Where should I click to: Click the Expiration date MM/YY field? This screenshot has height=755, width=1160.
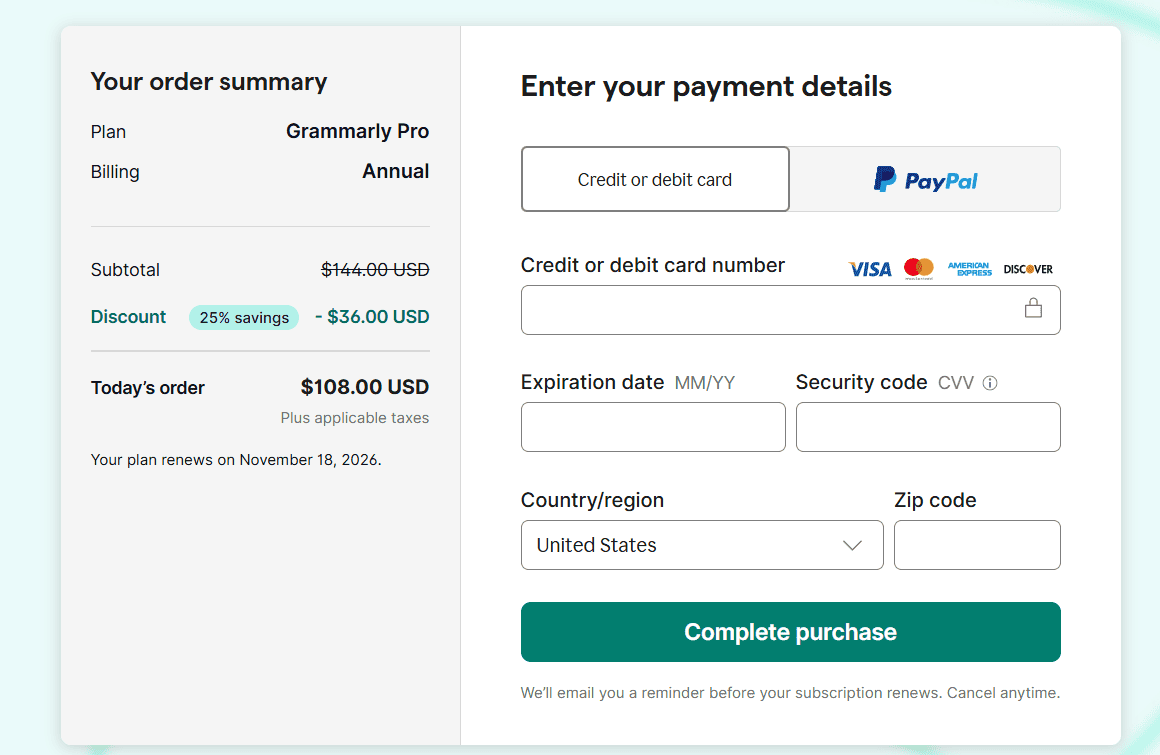coord(653,427)
